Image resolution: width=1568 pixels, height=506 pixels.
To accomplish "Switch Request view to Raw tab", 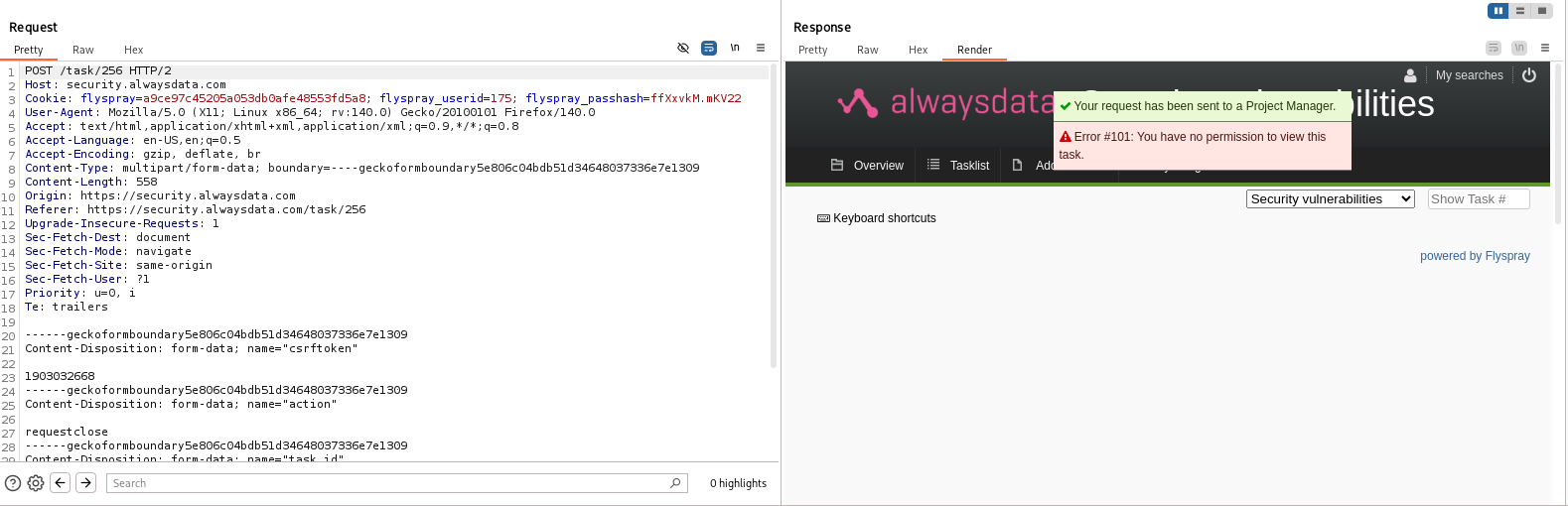I will coord(83,50).
